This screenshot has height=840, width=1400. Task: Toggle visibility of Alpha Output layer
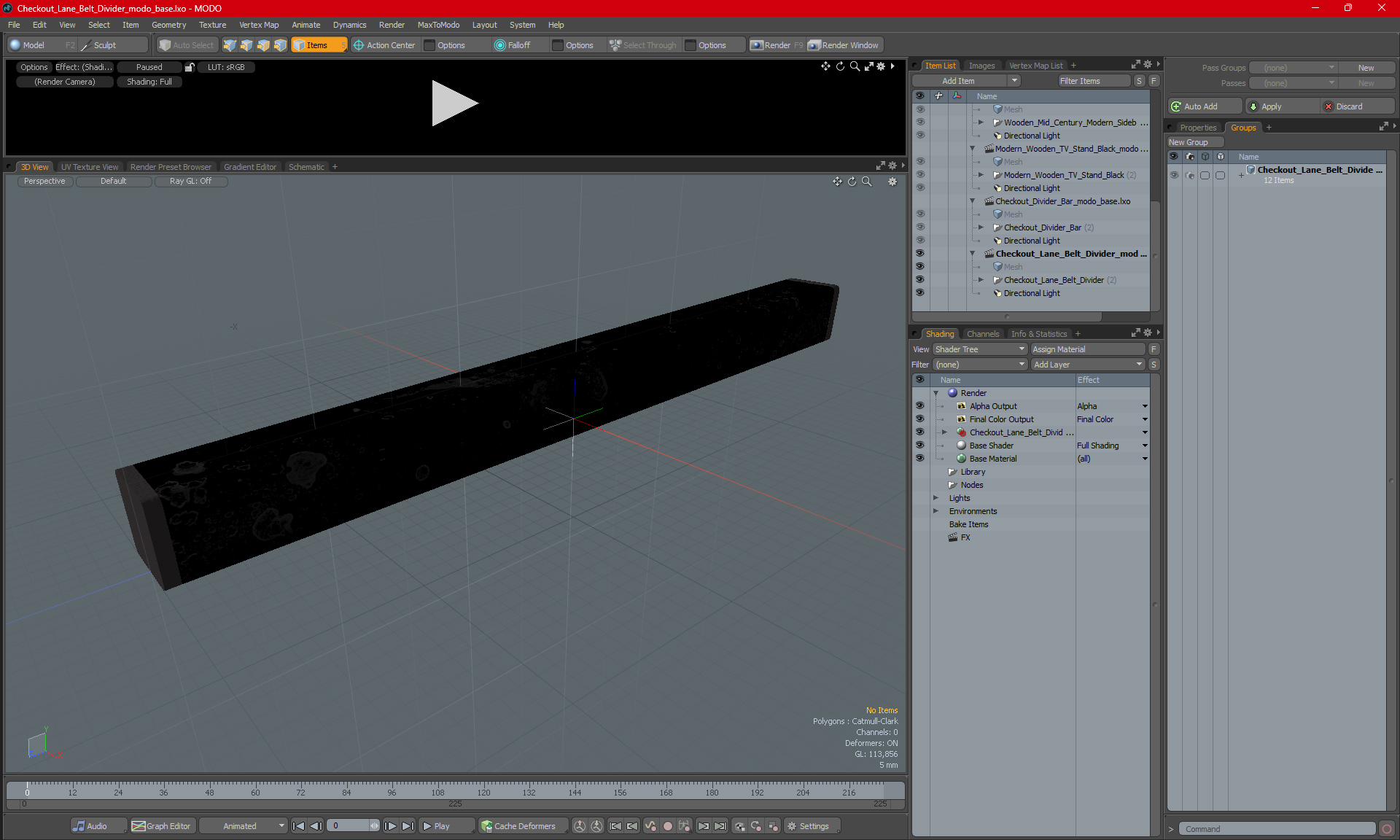919,406
